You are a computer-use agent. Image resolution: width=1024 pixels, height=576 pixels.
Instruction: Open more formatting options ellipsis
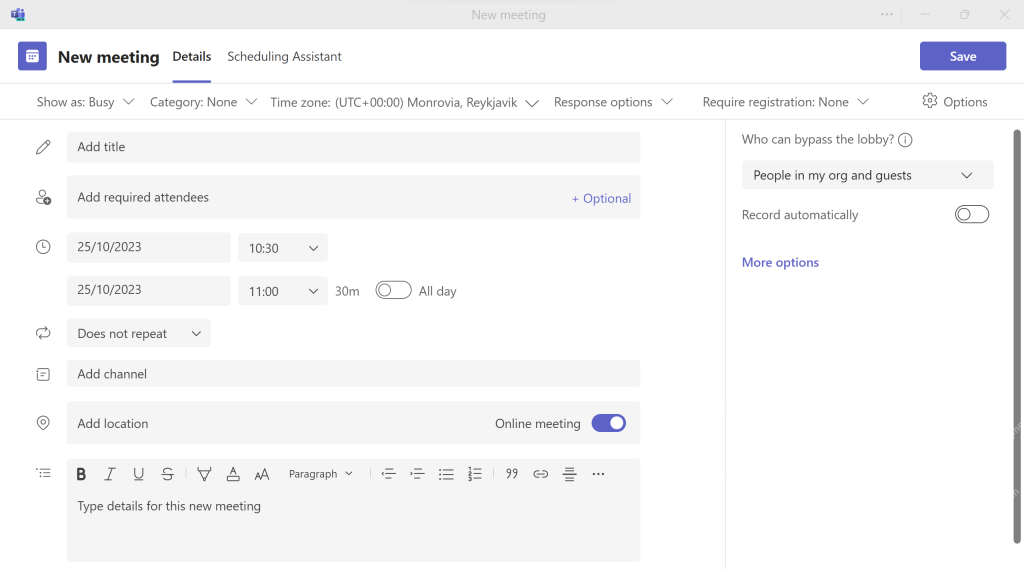point(598,474)
